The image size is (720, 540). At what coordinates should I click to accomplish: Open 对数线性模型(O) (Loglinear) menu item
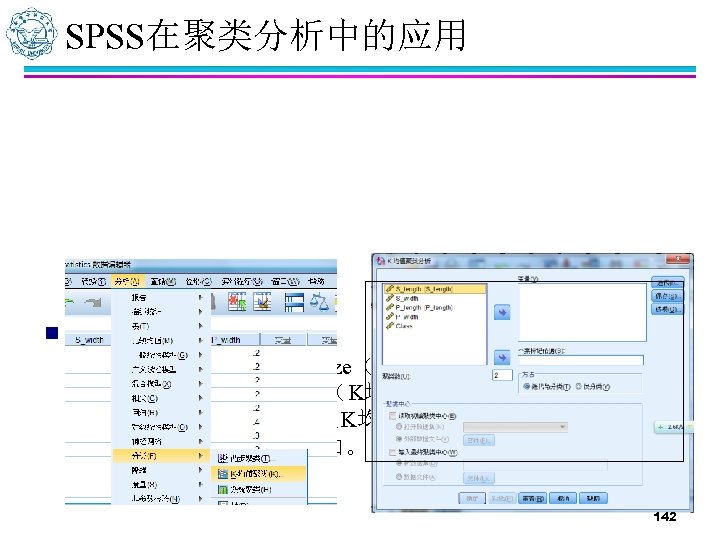coord(161,427)
